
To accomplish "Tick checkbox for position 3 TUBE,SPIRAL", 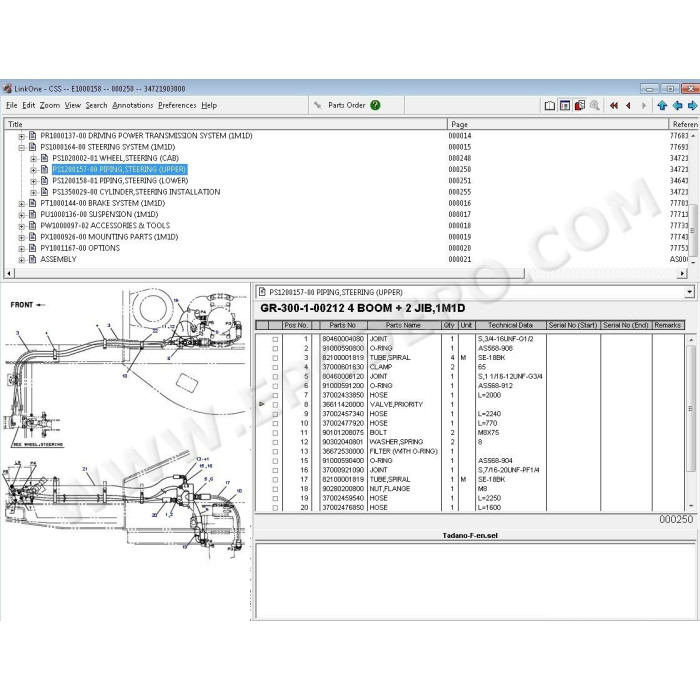I will [275, 358].
